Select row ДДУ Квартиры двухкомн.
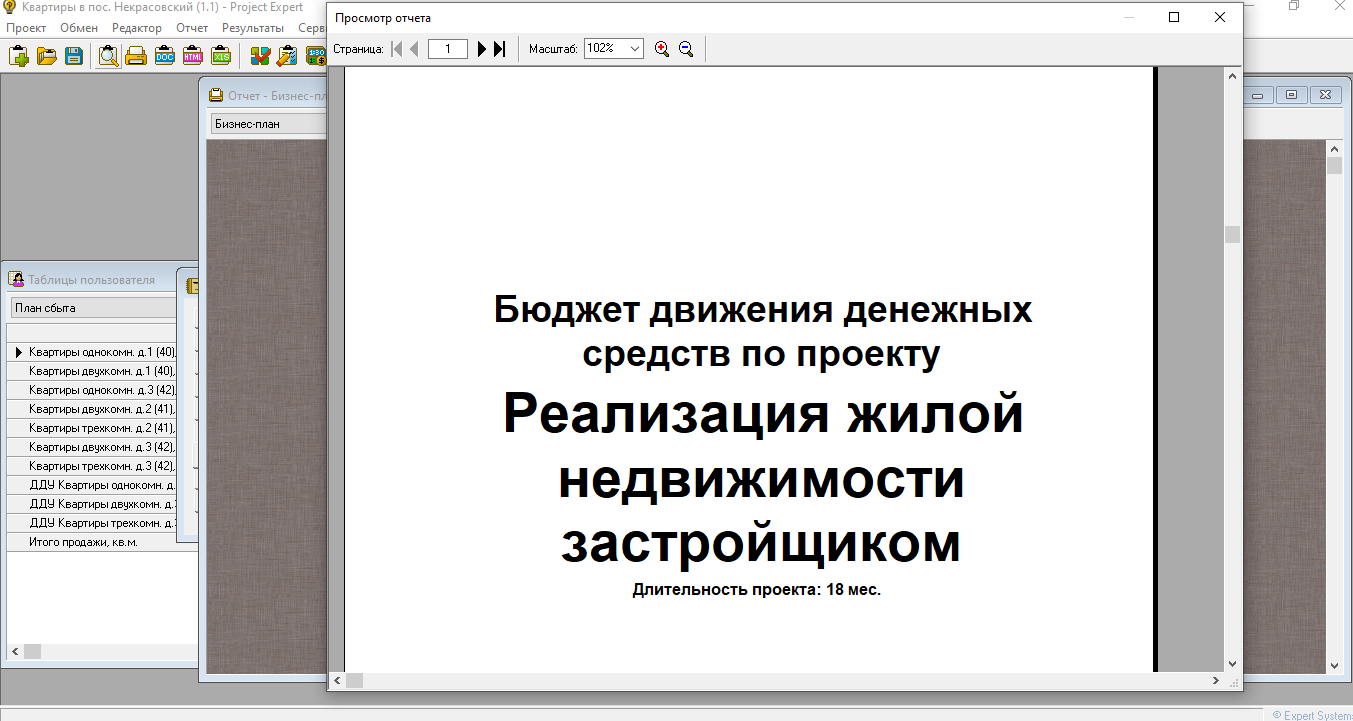1353x721 pixels. pyautogui.click(x=101, y=504)
